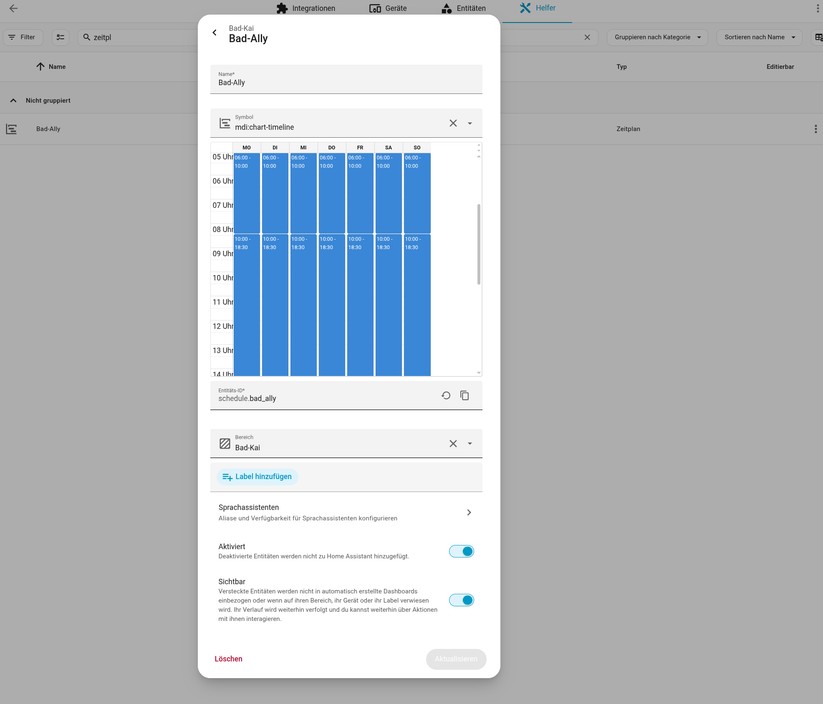Click the Editierbar column header

tap(780, 67)
